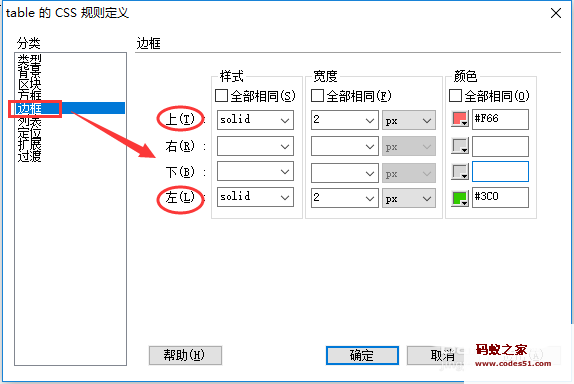Image resolution: width=574 pixels, height=384 pixels.
Task: Click the #F66 top color field
Action: 500,119
